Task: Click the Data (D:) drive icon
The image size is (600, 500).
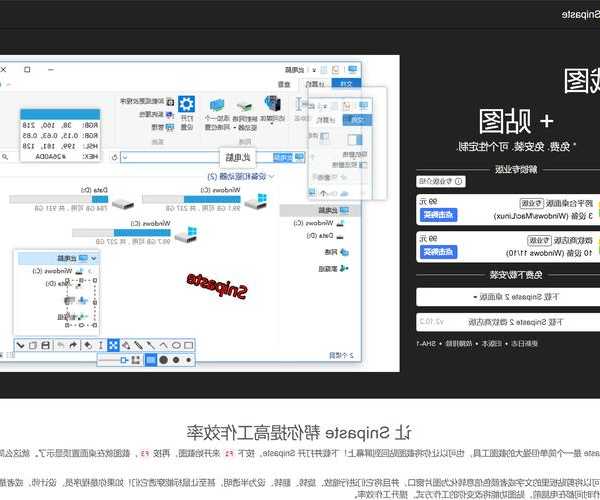Action: [122, 204]
